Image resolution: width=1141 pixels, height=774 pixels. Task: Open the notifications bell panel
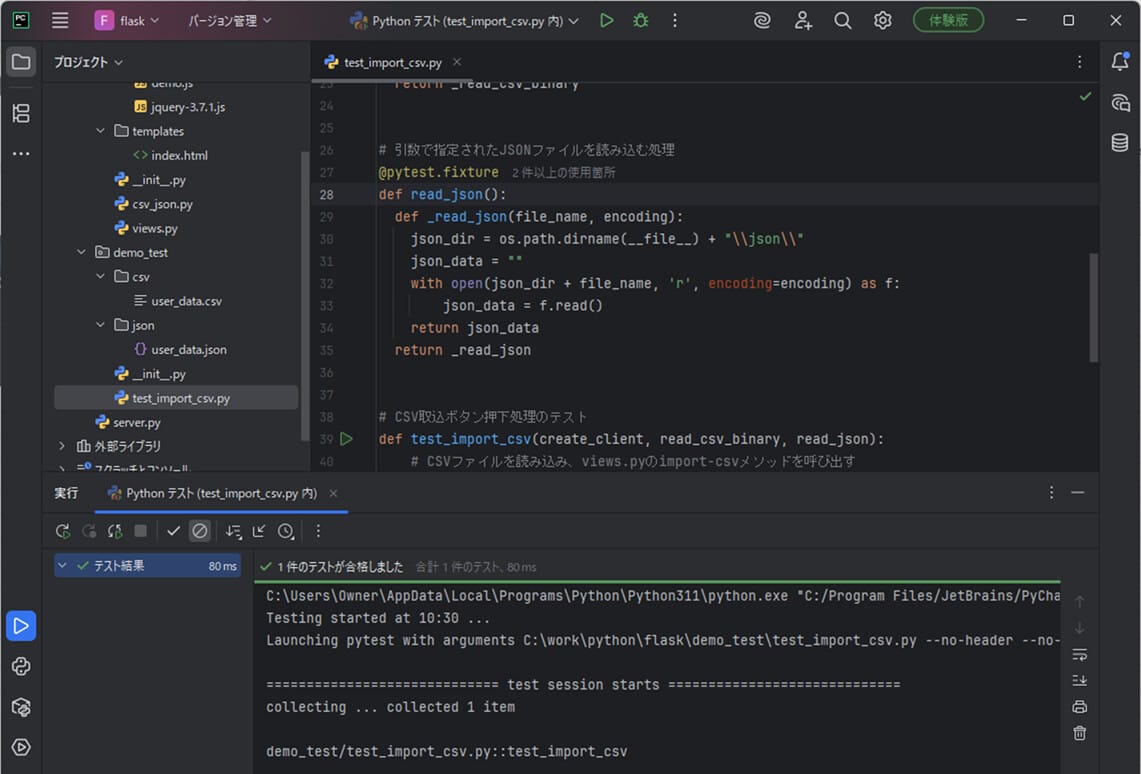pyautogui.click(x=1120, y=62)
